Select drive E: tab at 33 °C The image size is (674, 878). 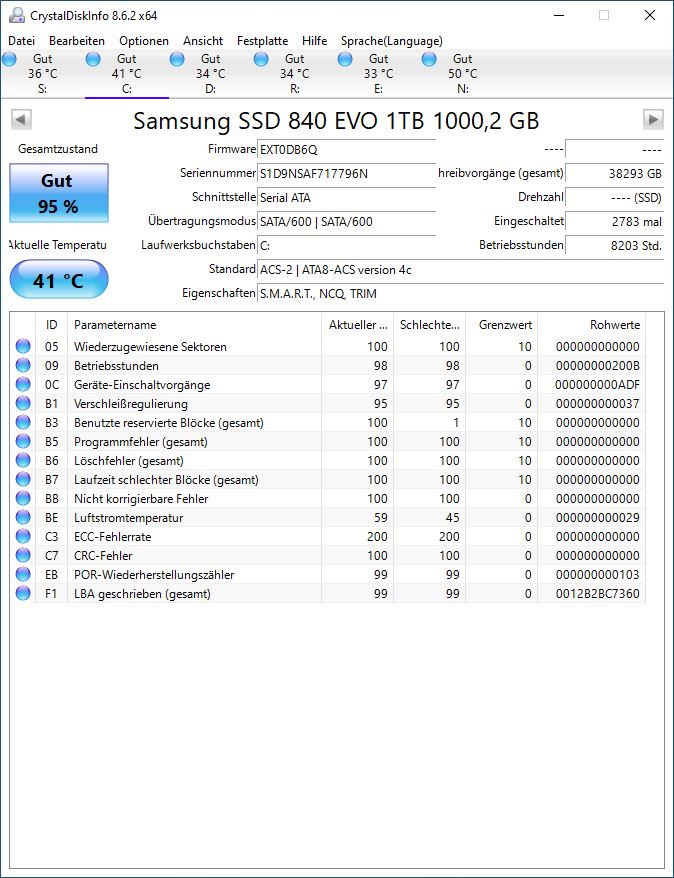coord(378,73)
